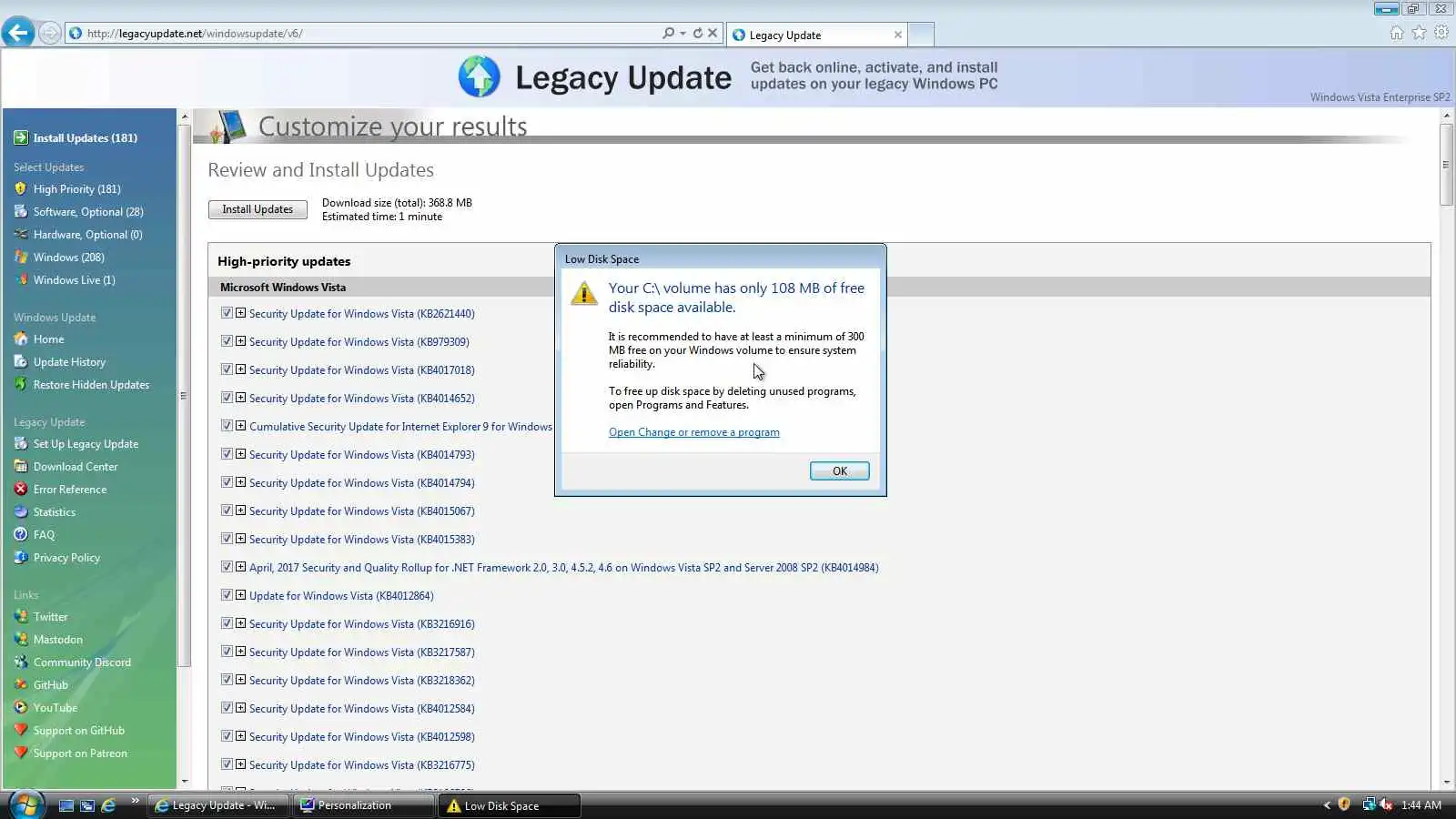Expand details for KB3217587 update

point(240,652)
